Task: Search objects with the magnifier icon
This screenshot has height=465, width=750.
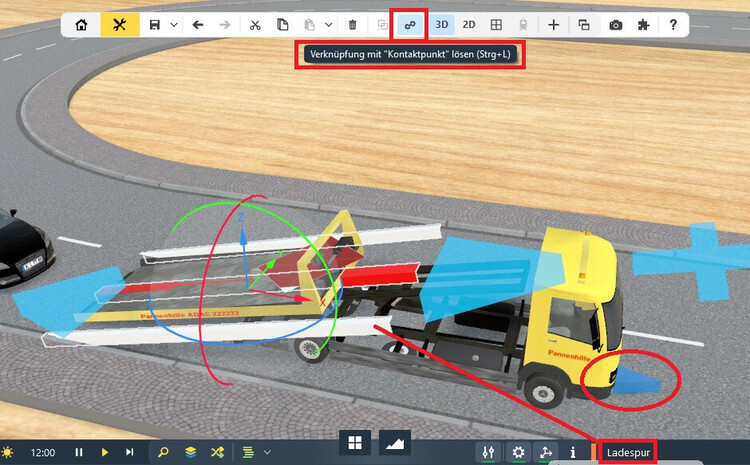Action: coord(164,452)
